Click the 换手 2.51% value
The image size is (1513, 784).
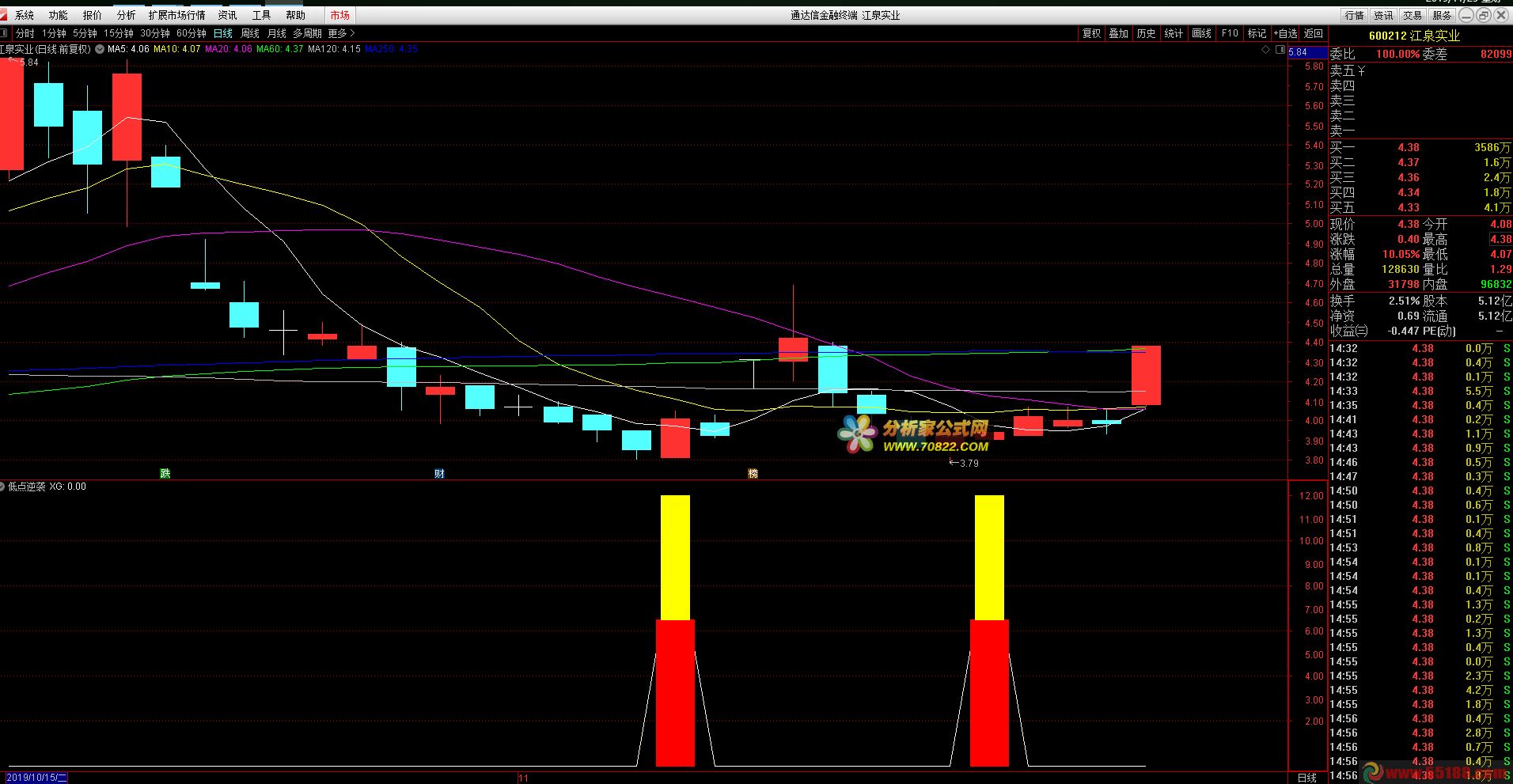[1404, 301]
